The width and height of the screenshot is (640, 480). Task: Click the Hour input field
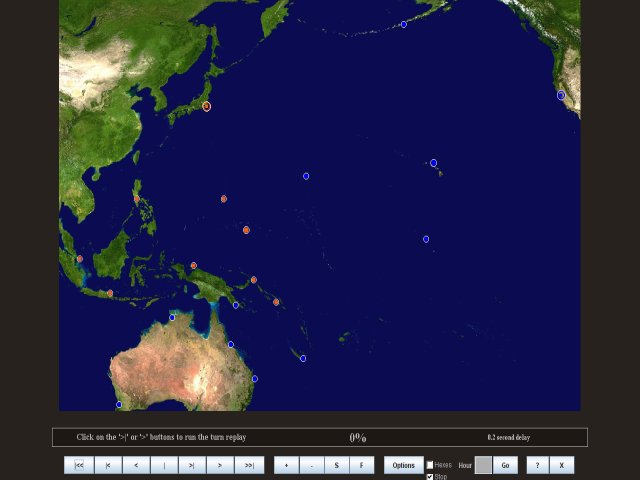[483, 465]
